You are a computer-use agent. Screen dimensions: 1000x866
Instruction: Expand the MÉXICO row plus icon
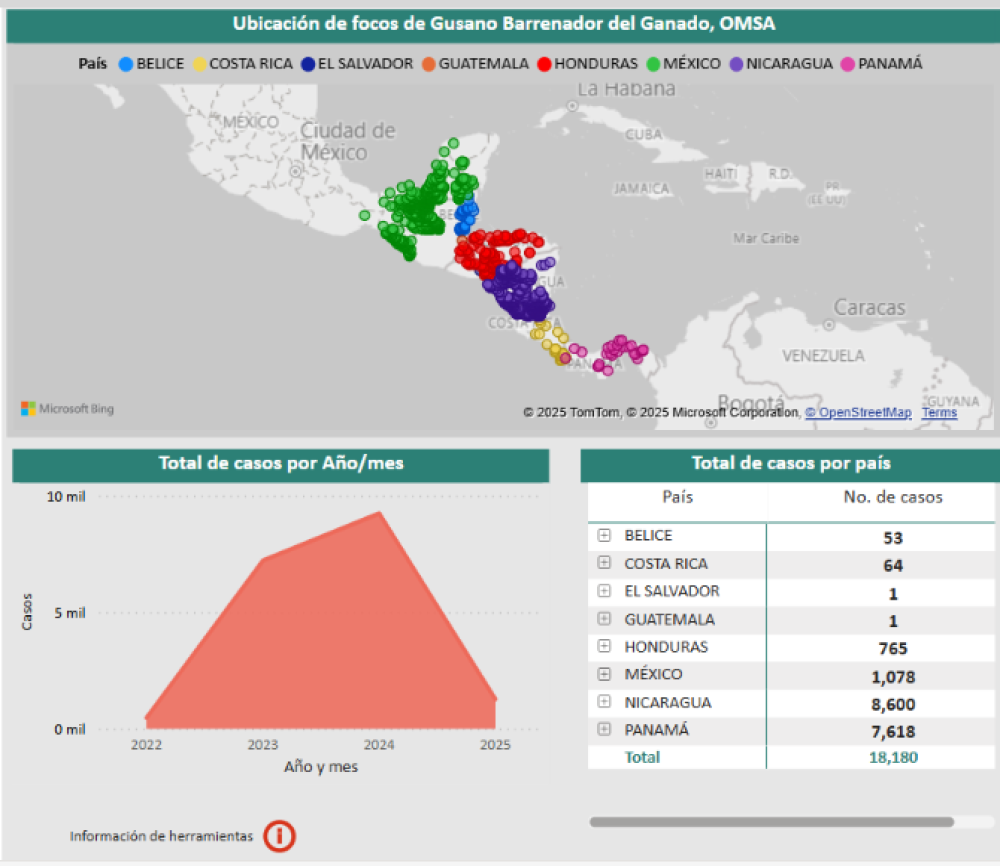(x=604, y=674)
